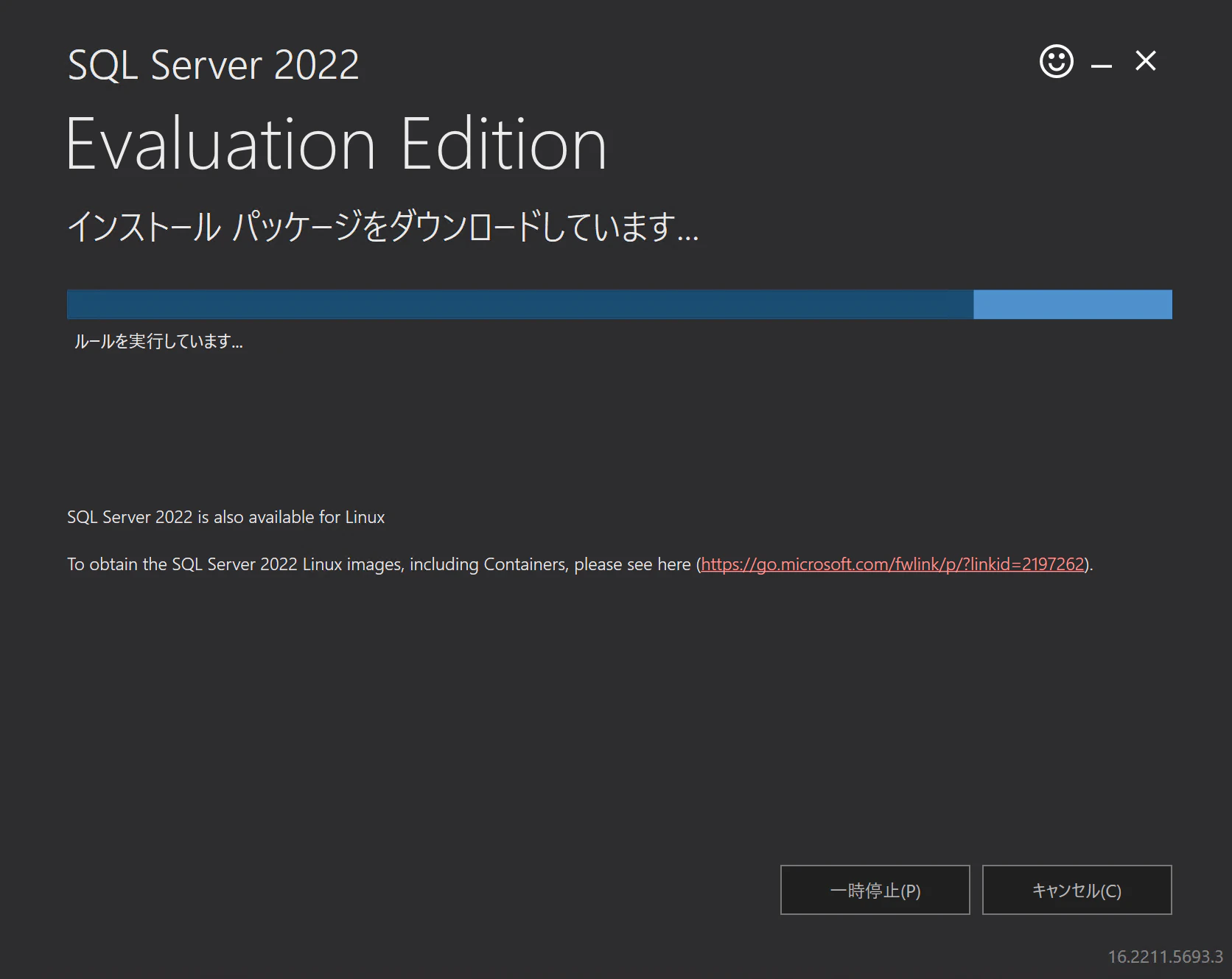
Task: Pause the download with 一時停止(P)
Action: click(875, 890)
